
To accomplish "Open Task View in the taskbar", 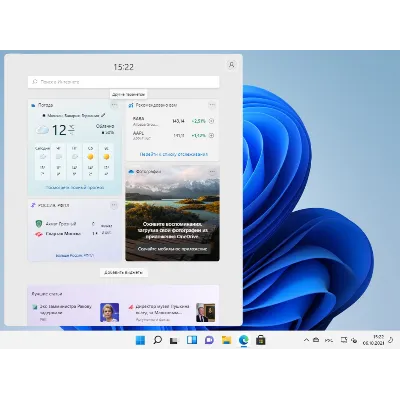I will click(x=174, y=340).
